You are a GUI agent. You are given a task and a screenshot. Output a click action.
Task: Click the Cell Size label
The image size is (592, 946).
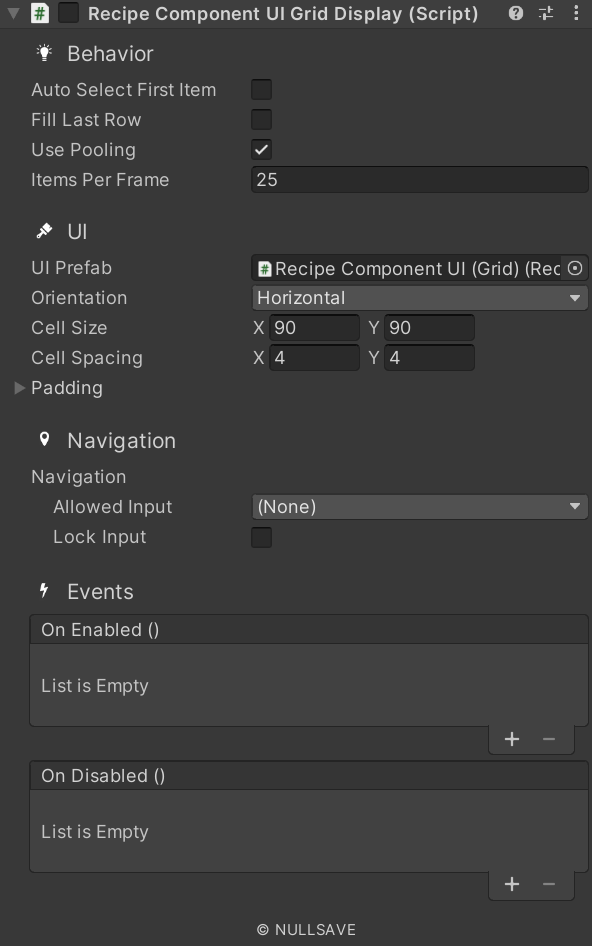(x=69, y=328)
